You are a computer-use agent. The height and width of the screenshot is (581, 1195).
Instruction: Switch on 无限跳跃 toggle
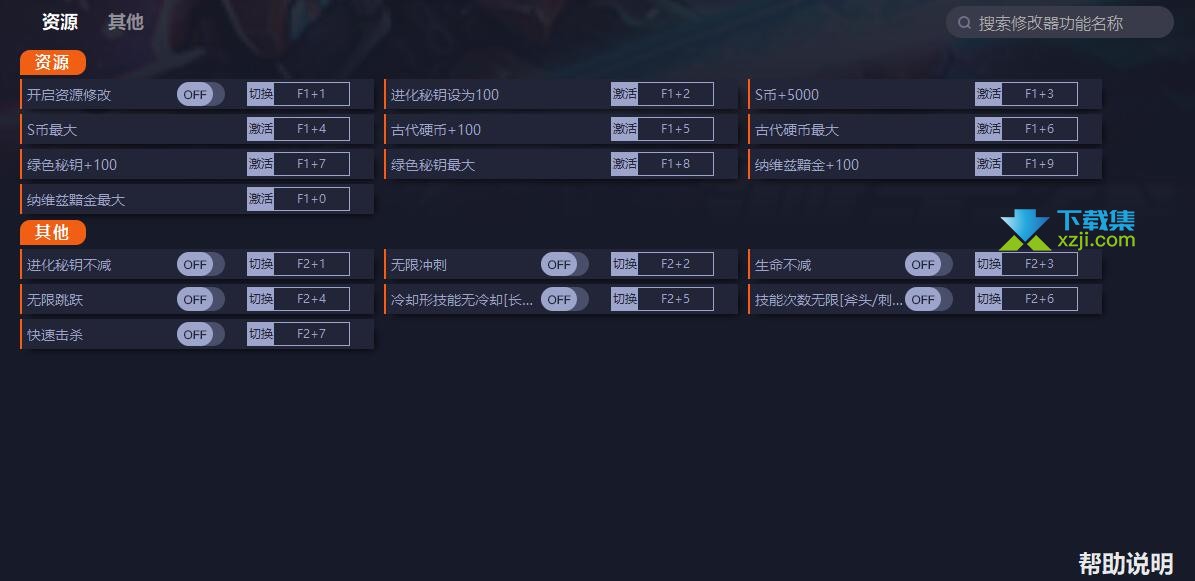200,300
